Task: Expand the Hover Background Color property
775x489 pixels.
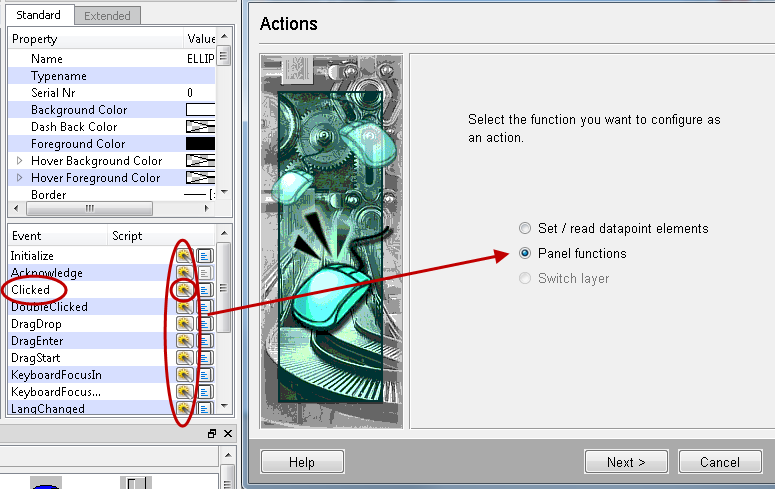Action: (19, 161)
